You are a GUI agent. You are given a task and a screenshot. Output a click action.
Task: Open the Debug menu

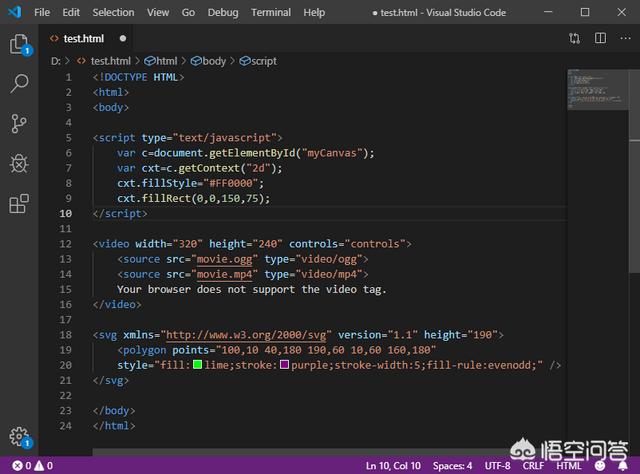[223, 12]
